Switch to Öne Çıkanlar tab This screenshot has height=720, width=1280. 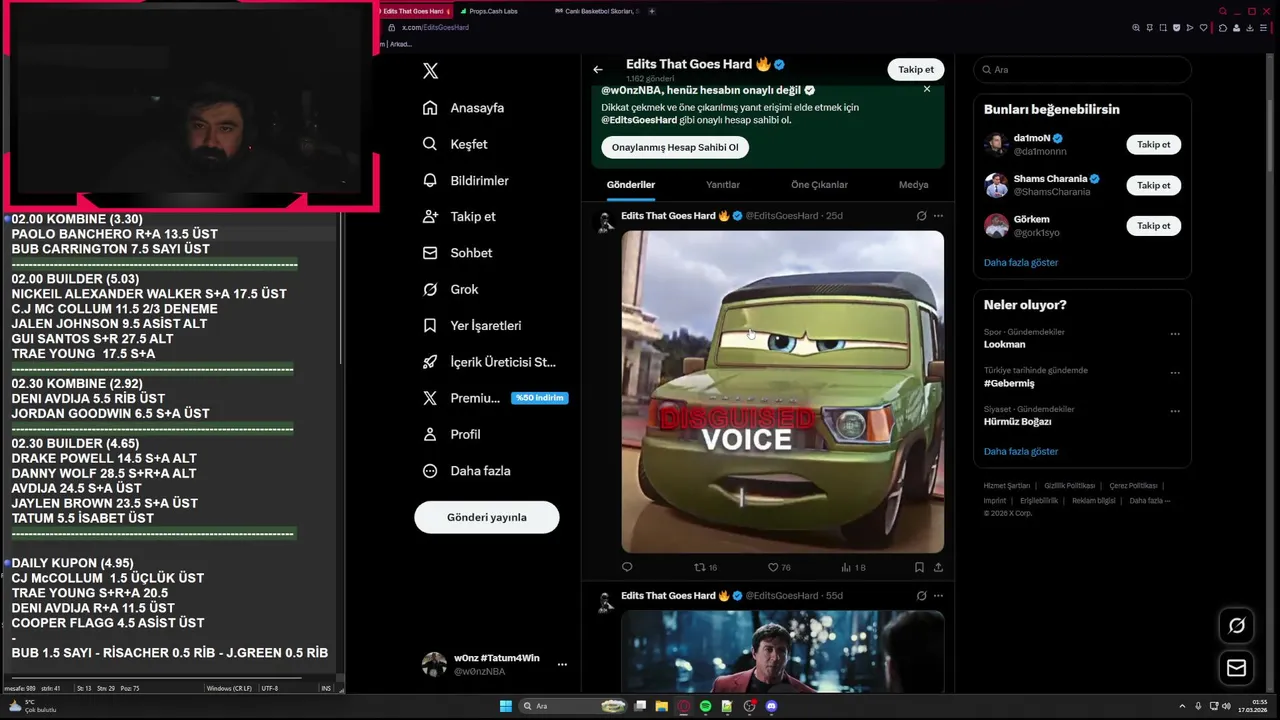pos(819,185)
